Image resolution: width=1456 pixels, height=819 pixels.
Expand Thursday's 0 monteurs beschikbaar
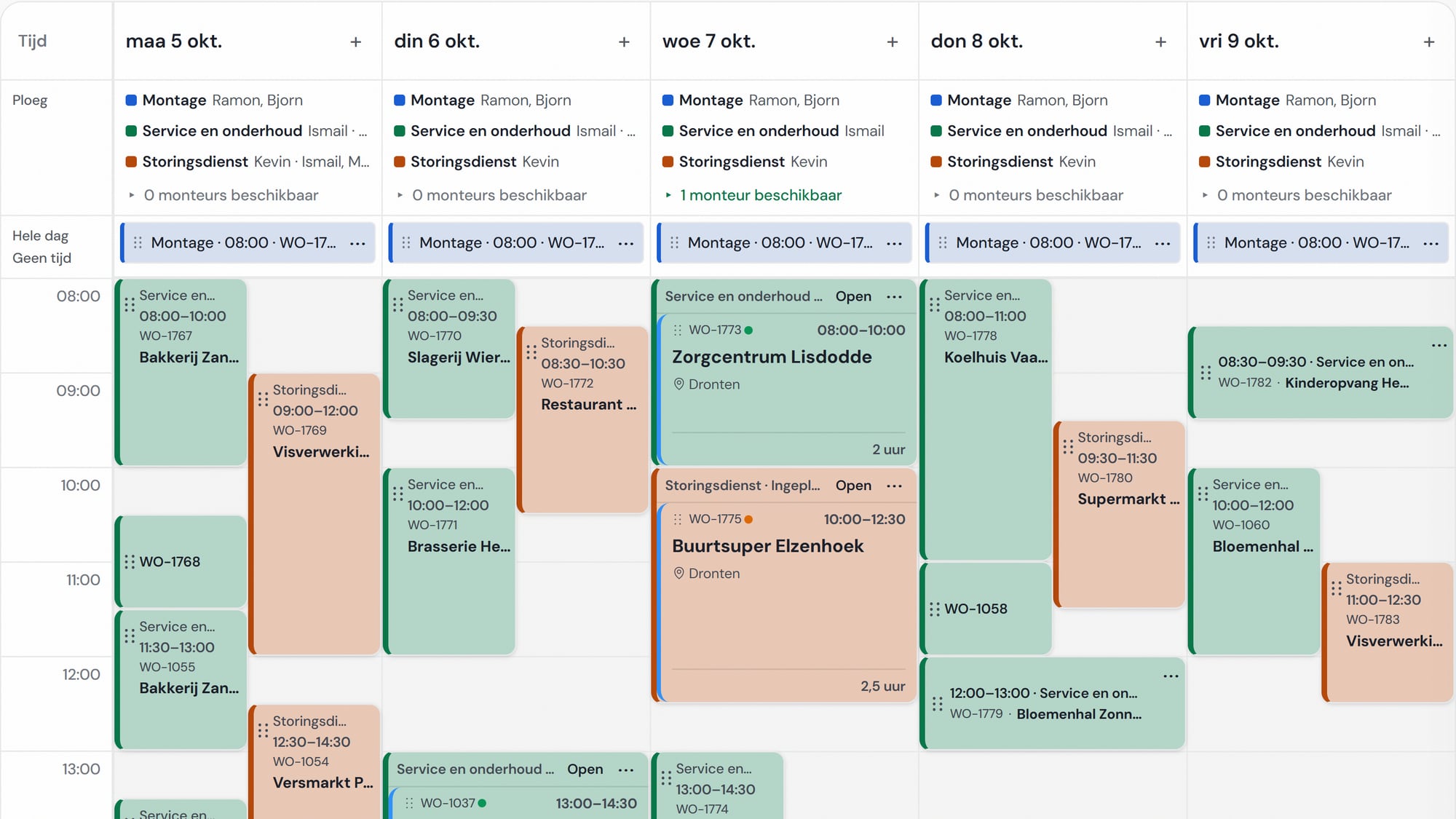[x=1029, y=195]
